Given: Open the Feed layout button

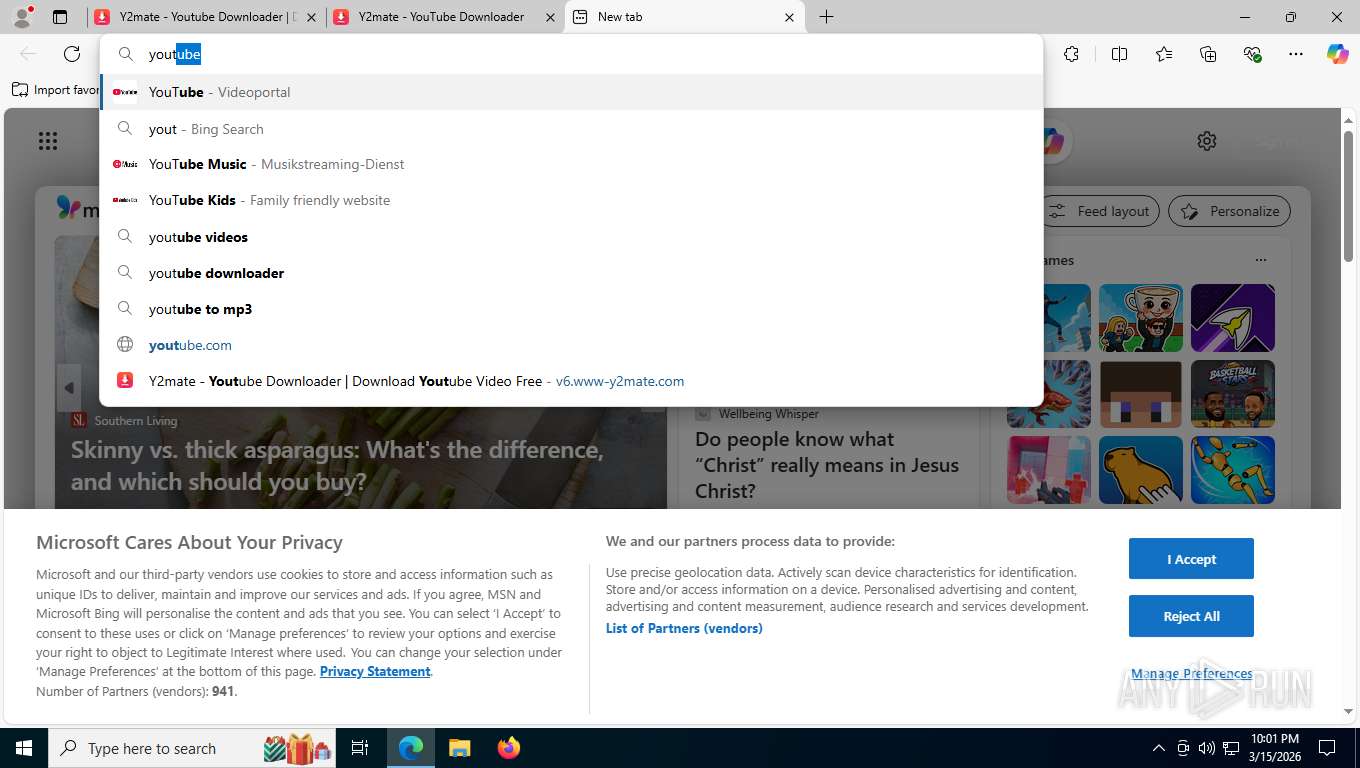Looking at the screenshot, I should [x=1101, y=211].
